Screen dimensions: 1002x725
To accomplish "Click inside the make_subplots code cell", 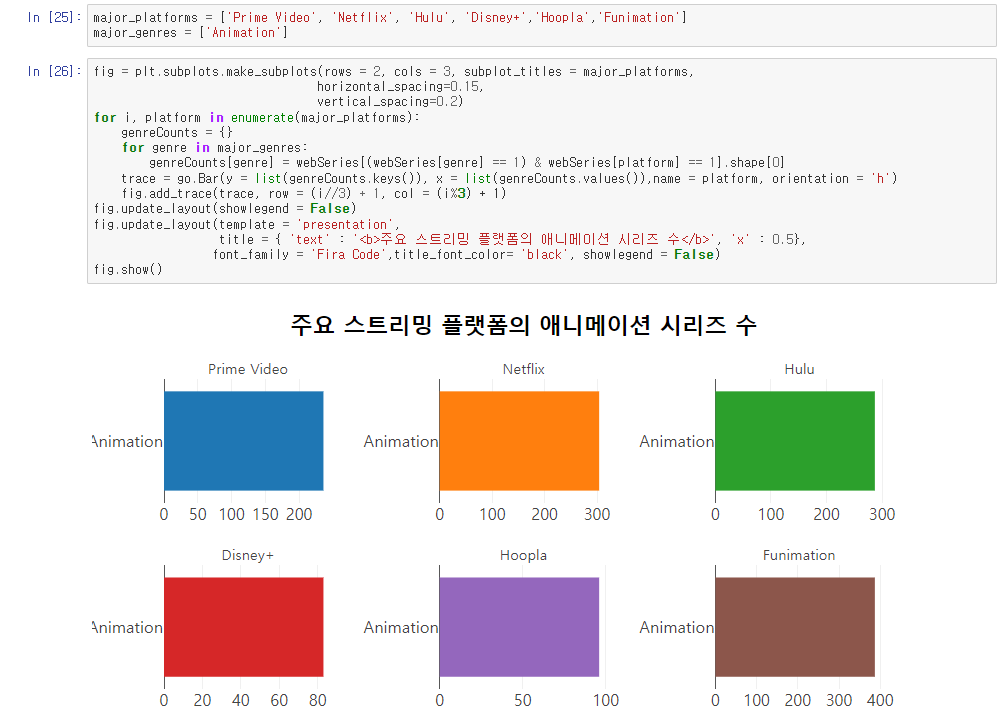I will coord(541,171).
